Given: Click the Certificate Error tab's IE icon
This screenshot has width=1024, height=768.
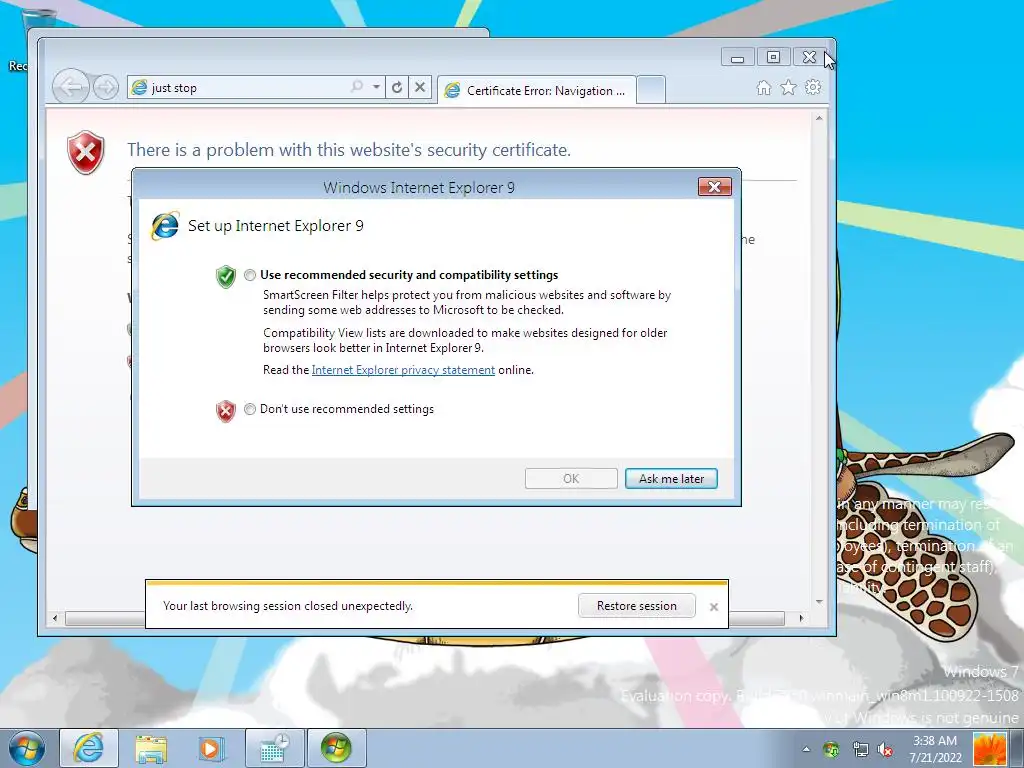Looking at the screenshot, I should pos(452,90).
